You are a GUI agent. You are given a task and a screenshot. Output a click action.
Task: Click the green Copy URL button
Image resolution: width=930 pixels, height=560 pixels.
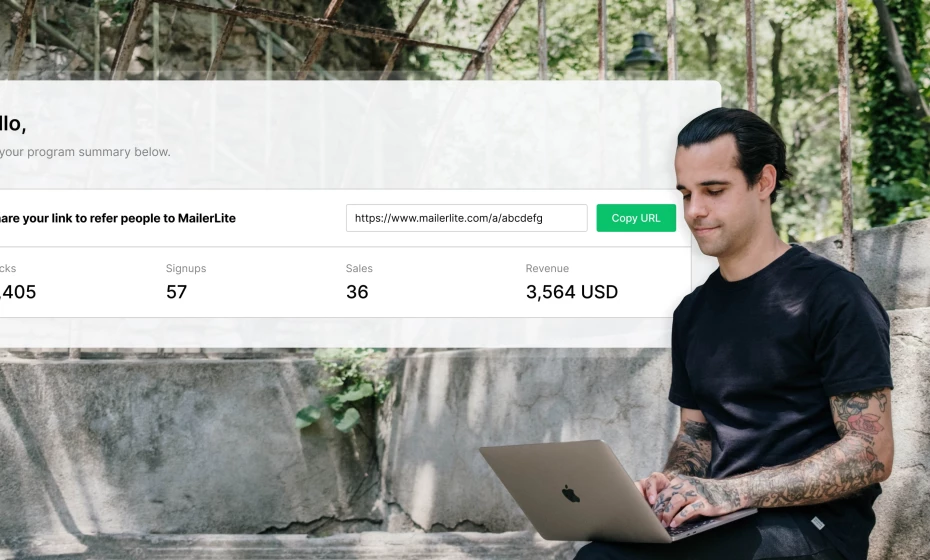click(636, 218)
